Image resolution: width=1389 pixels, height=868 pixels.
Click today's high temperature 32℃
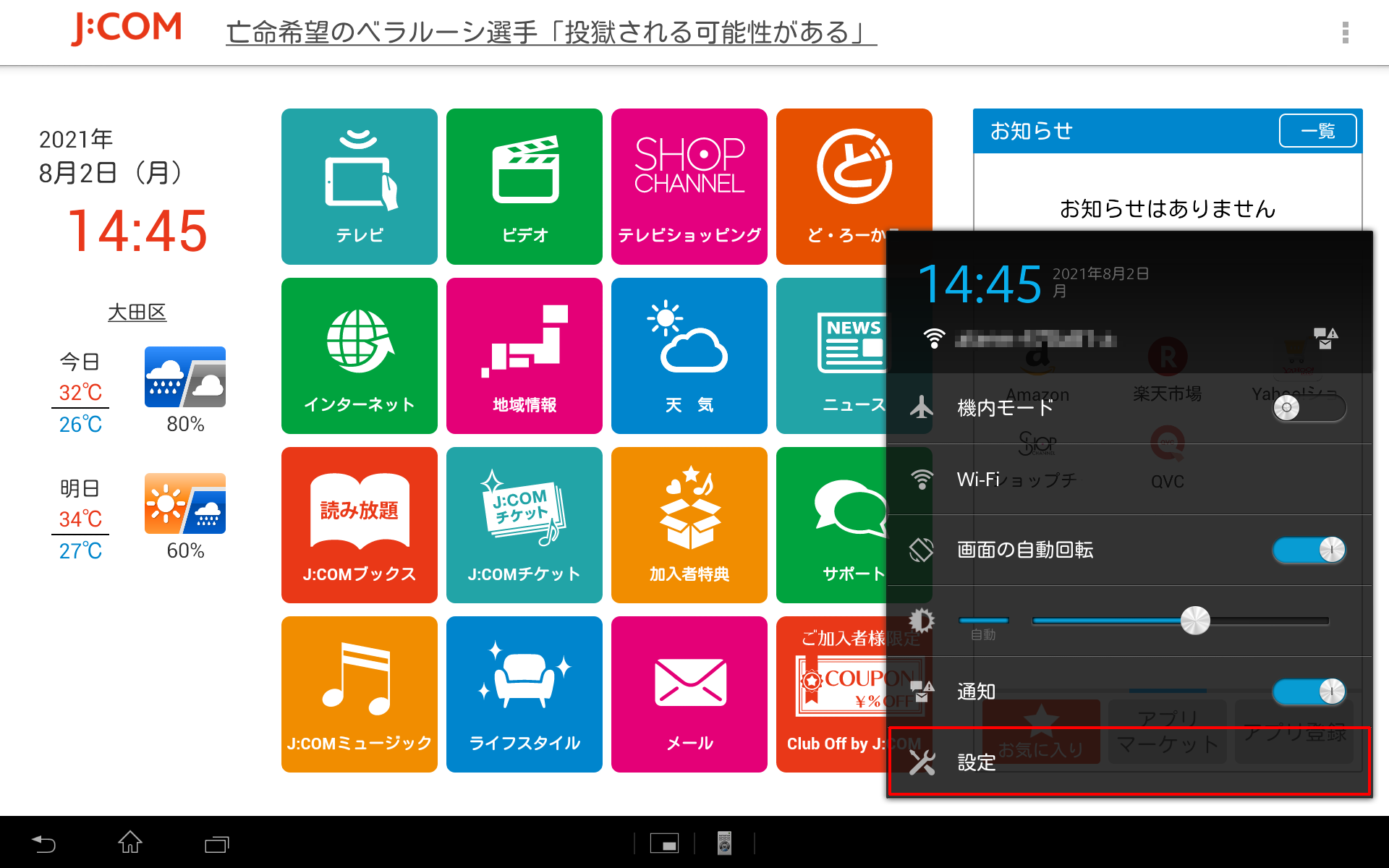point(80,392)
